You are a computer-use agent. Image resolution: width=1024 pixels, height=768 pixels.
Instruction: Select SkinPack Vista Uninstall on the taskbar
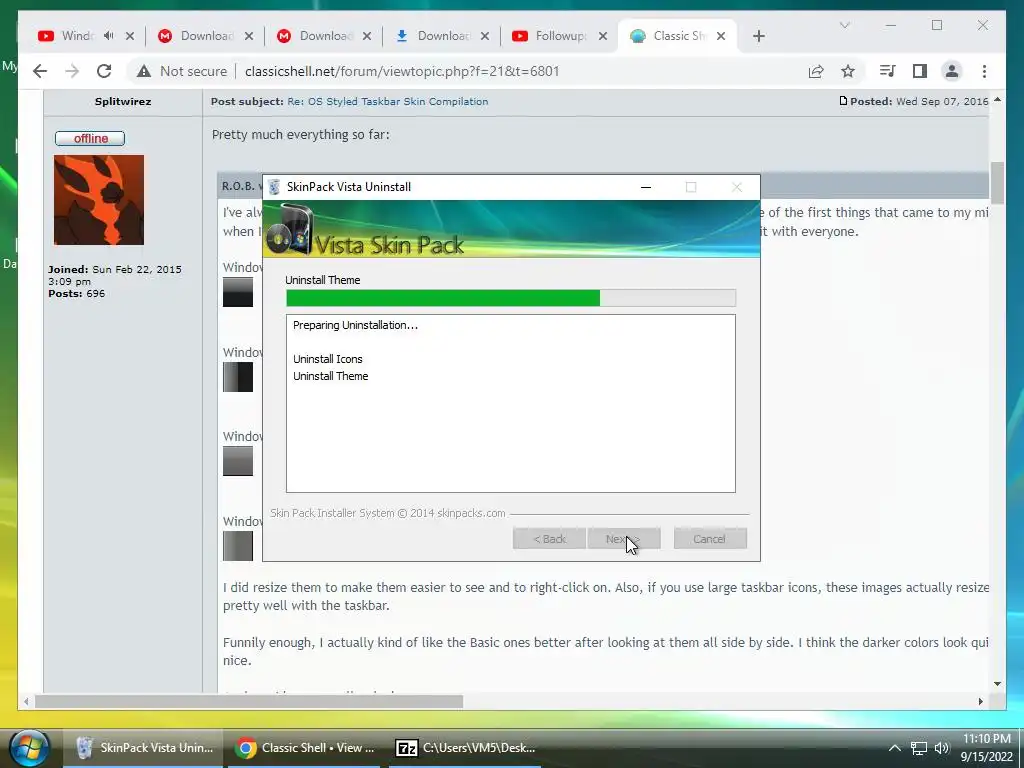pyautogui.click(x=145, y=748)
